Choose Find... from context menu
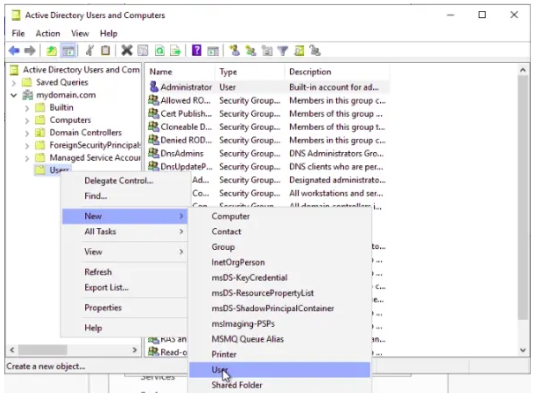Image resolution: width=542 pixels, height=402 pixels. point(125,196)
